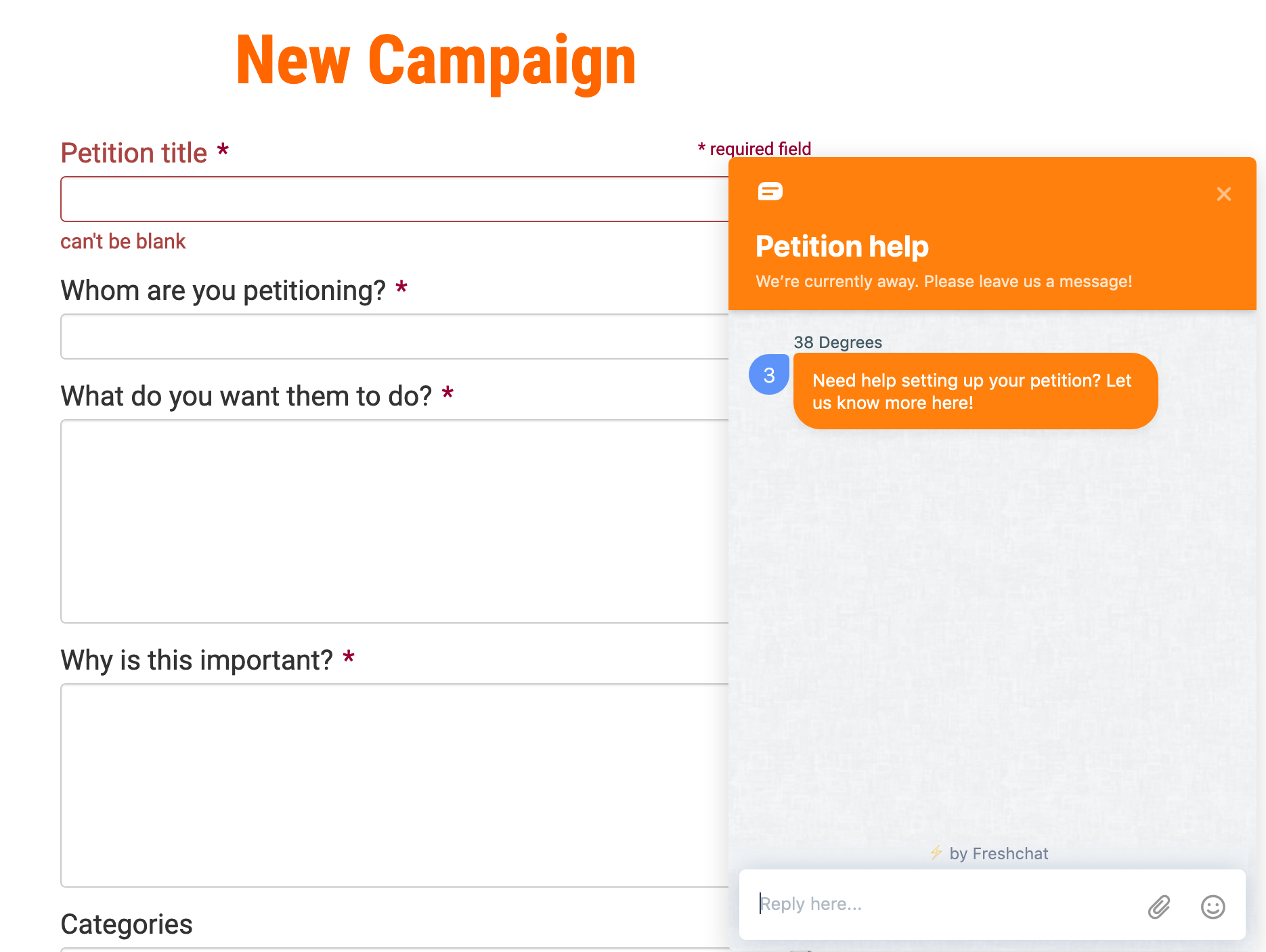Click the Why is this important textarea
This screenshot has width=1266, height=952.
[x=395, y=785]
